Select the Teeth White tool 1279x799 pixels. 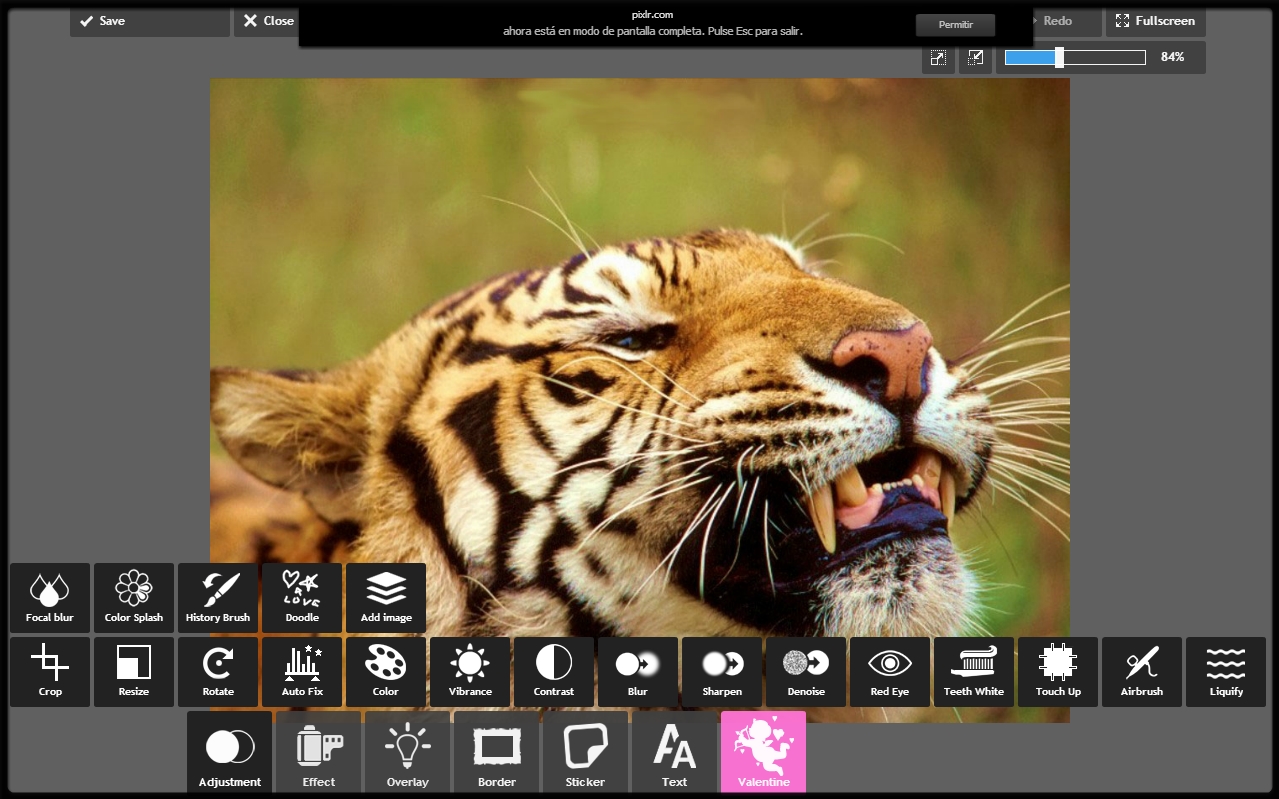[x=974, y=672]
